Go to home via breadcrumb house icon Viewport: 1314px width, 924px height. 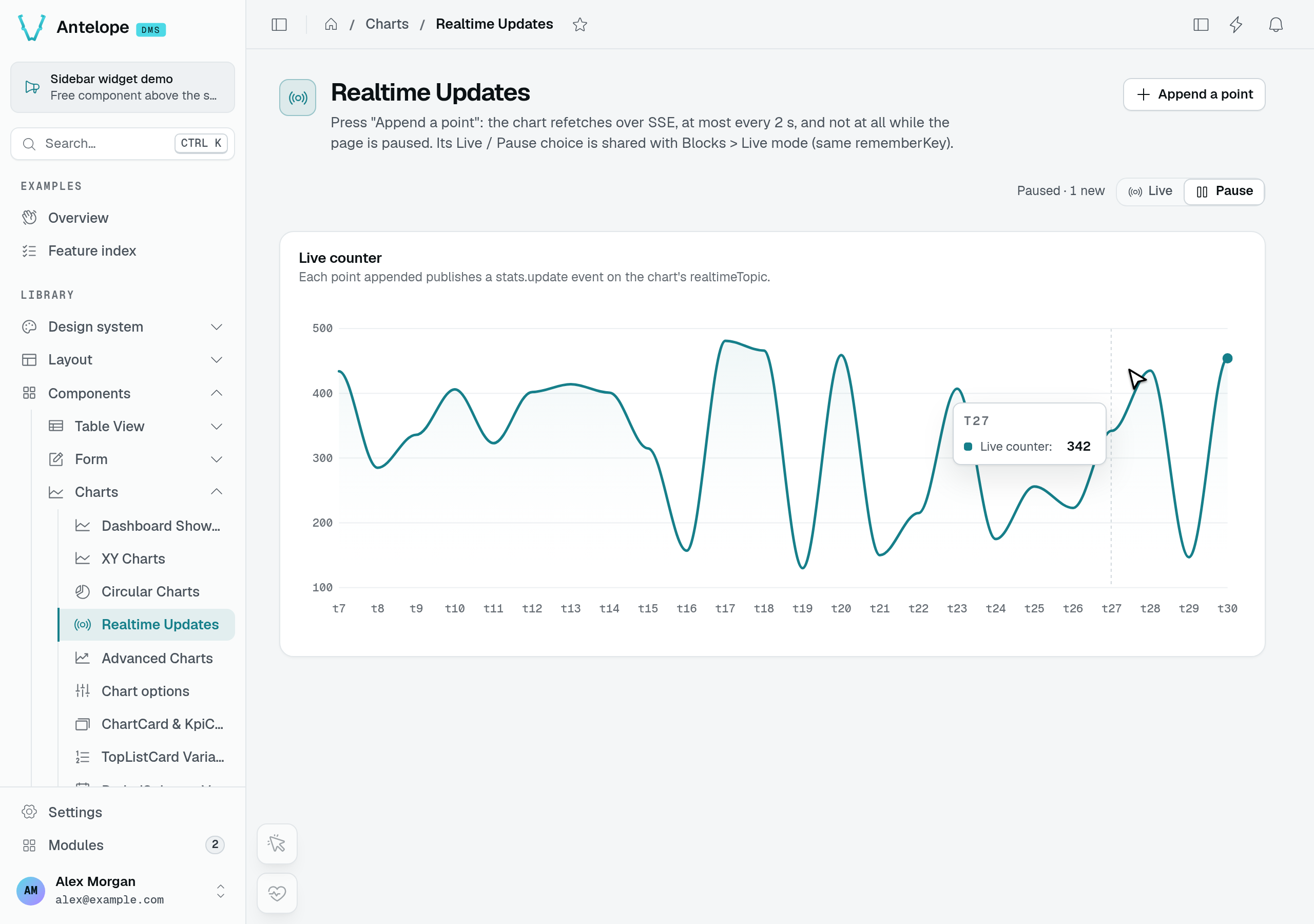331,24
